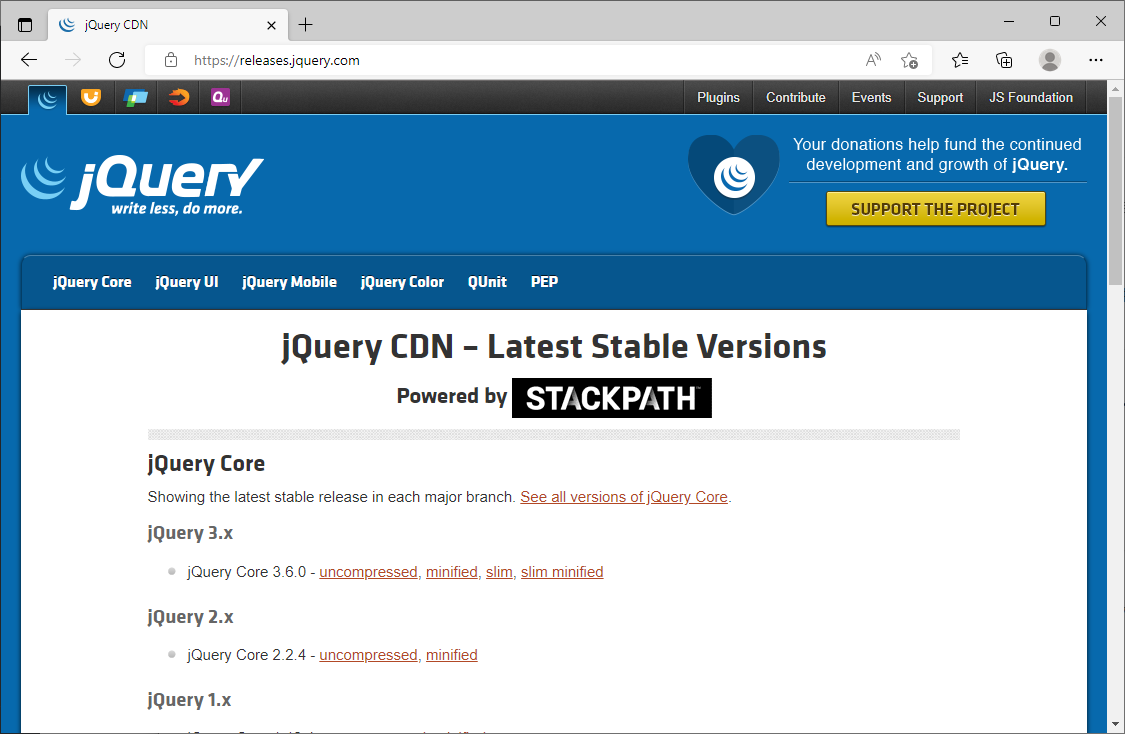Open tab actions menu
The width and height of the screenshot is (1125, 734).
25,25
